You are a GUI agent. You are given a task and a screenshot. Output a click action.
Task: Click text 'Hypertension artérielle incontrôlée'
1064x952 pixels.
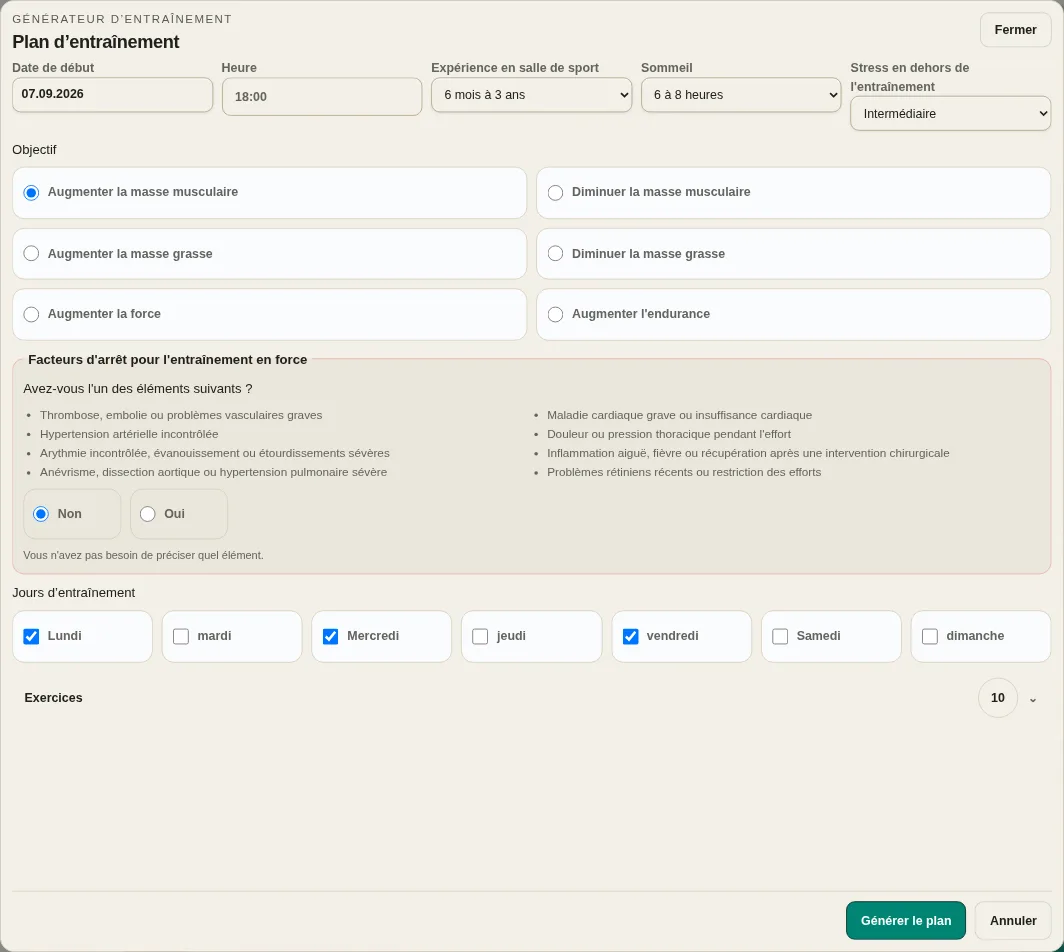(129, 434)
